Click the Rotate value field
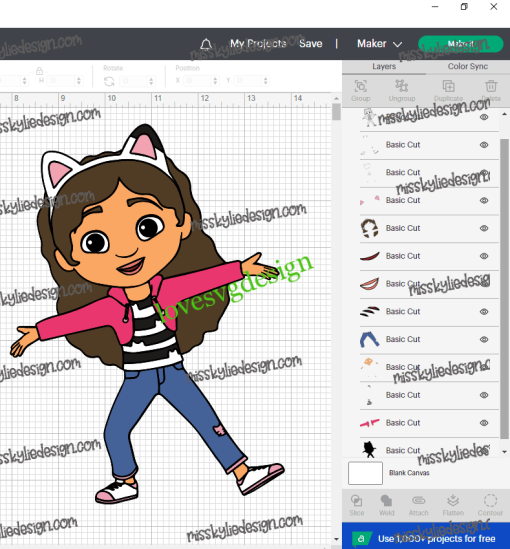The width and height of the screenshot is (510, 549). pos(133,81)
